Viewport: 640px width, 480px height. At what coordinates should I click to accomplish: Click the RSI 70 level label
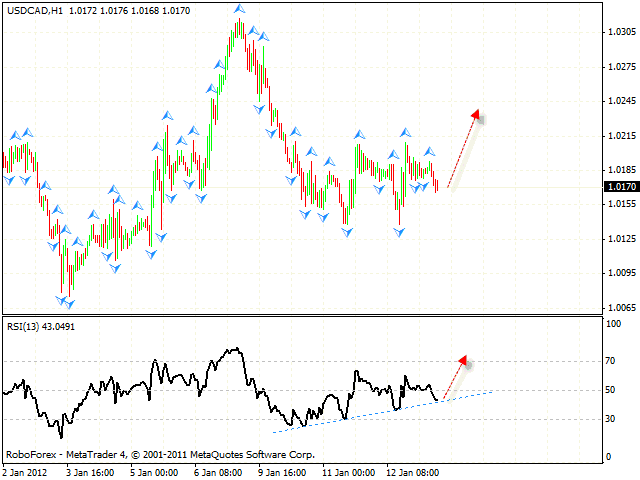(x=612, y=360)
